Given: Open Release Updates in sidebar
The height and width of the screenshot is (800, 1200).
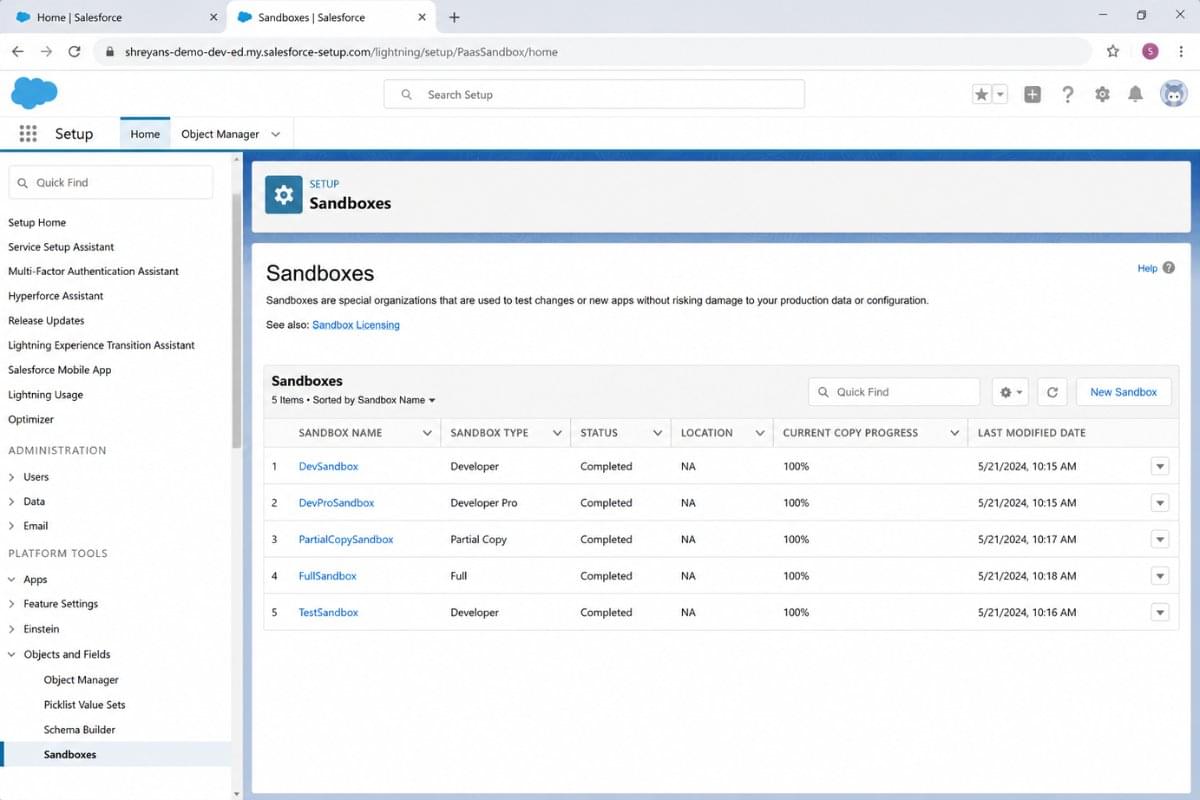Looking at the screenshot, I should coord(46,320).
